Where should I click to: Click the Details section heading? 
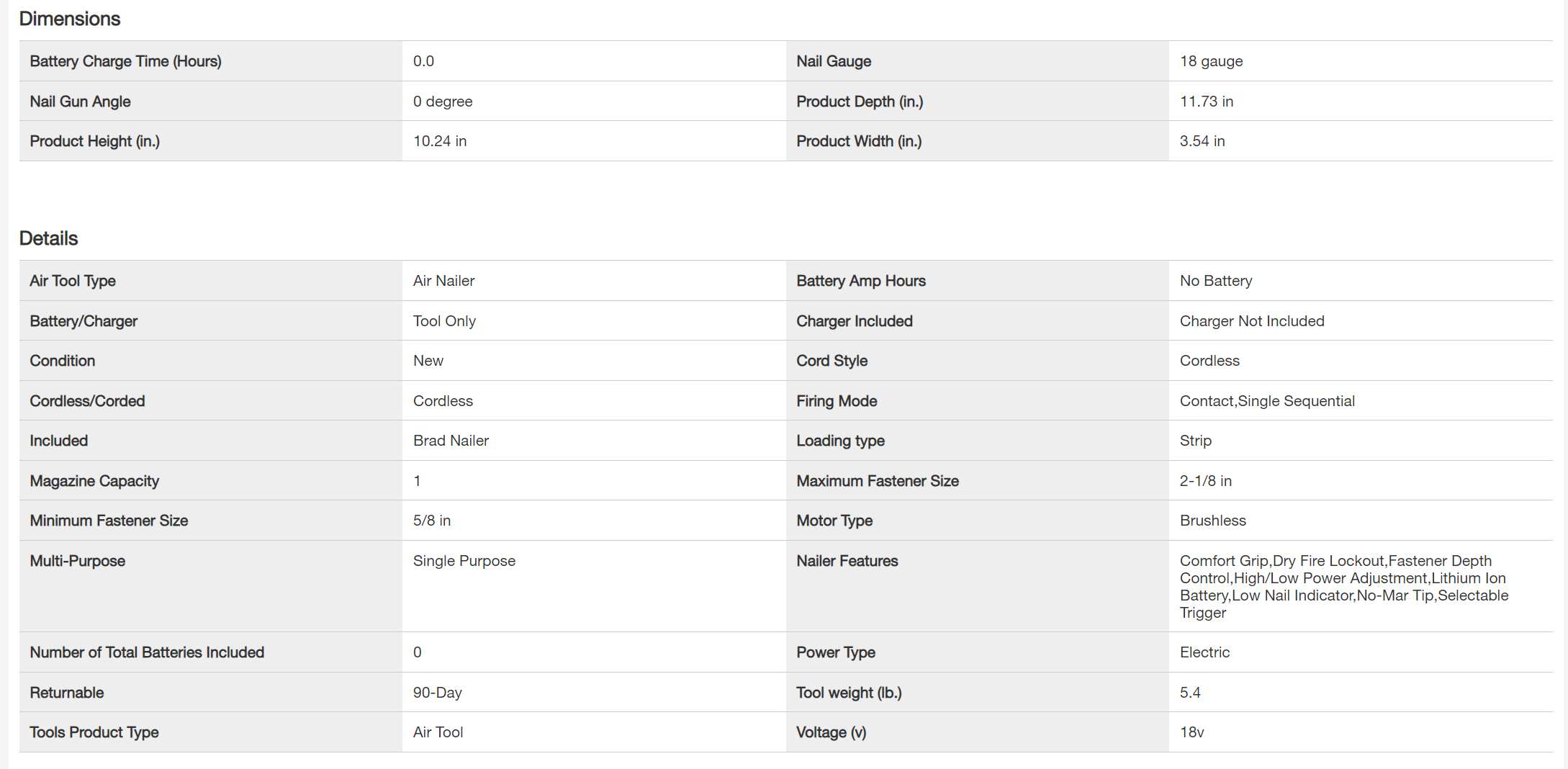click(x=48, y=238)
